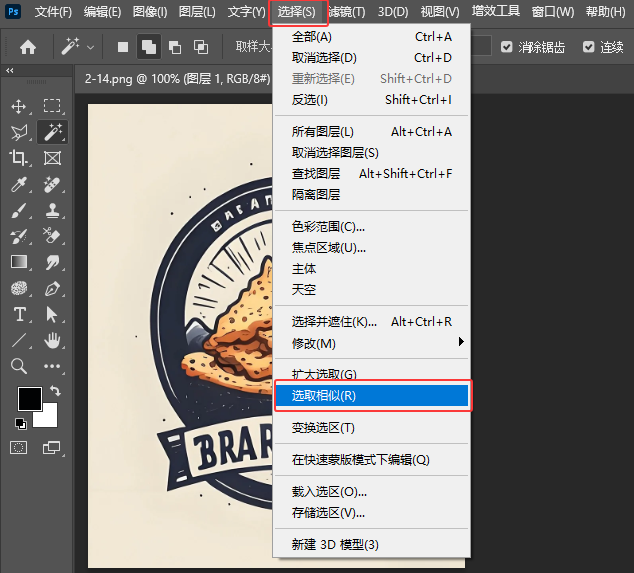The width and height of the screenshot is (634, 573).
Task: Select the Pen tool
Action: pyautogui.click(x=52, y=288)
